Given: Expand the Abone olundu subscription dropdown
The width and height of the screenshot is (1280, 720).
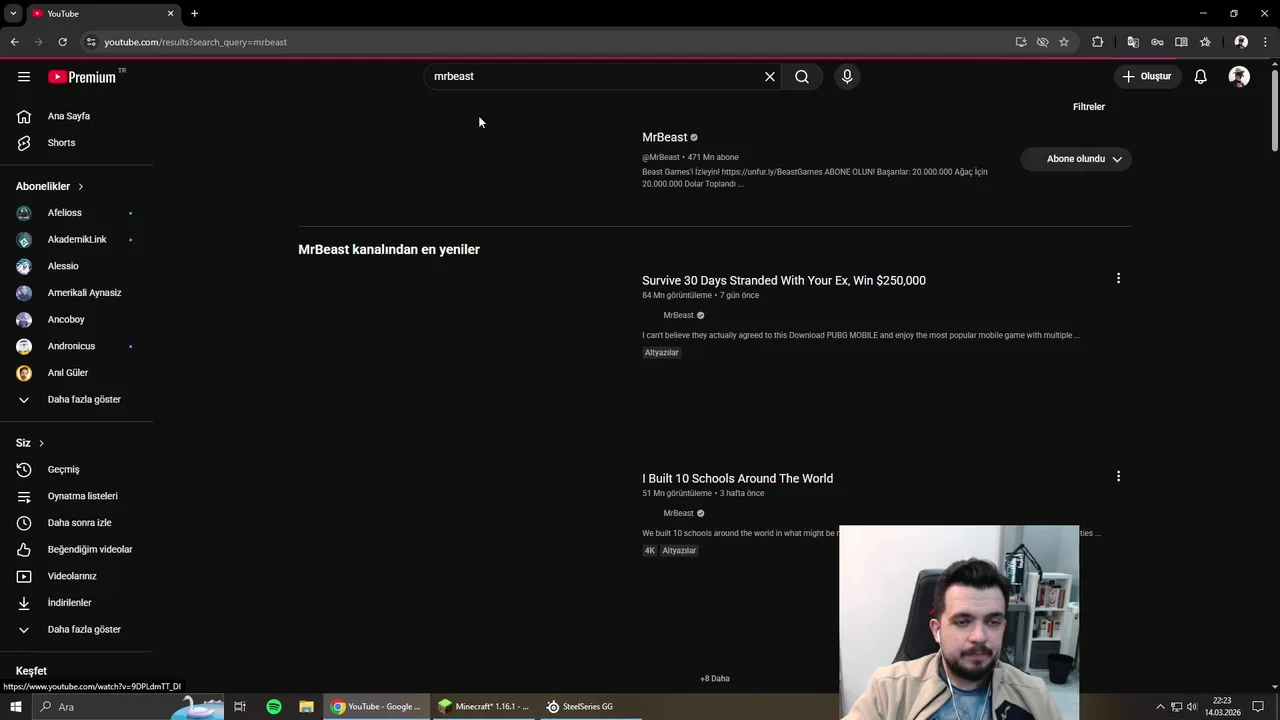Looking at the screenshot, I should coord(1076,159).
